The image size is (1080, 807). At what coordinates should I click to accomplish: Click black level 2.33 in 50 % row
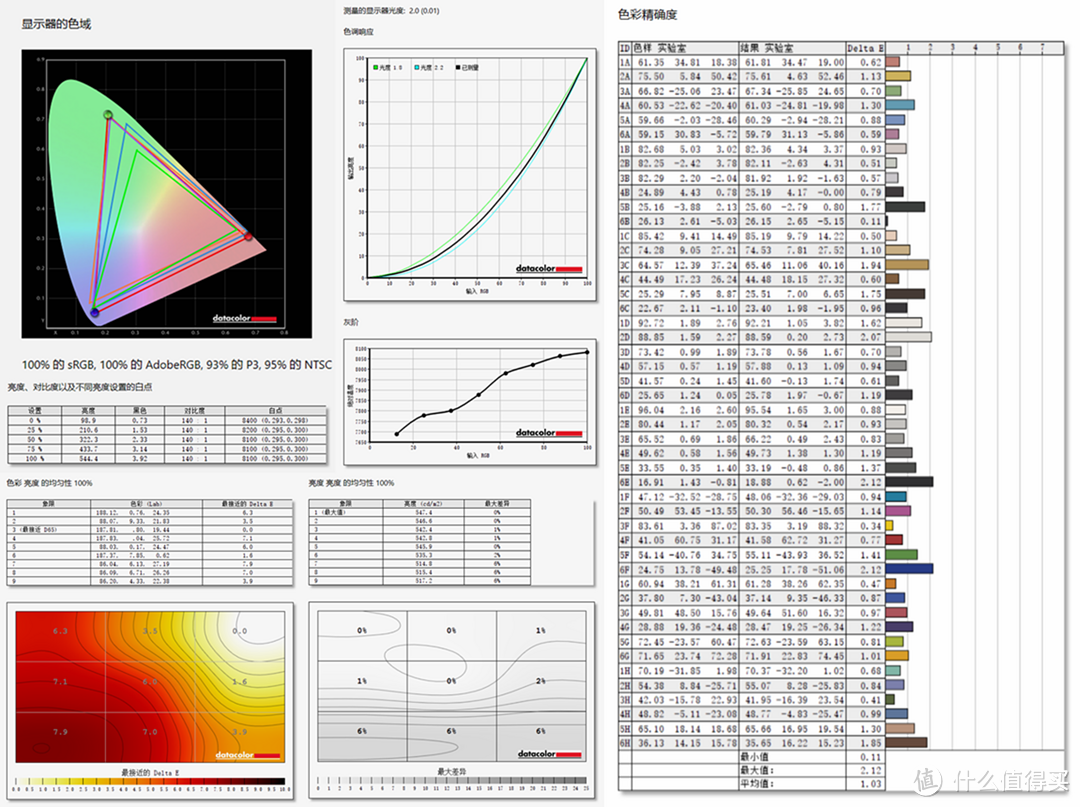pos(140,439)
